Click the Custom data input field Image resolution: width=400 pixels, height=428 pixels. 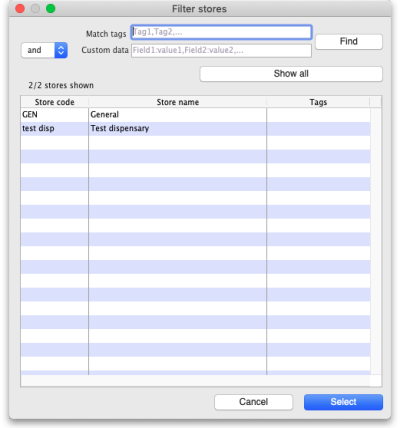[221, 51]
